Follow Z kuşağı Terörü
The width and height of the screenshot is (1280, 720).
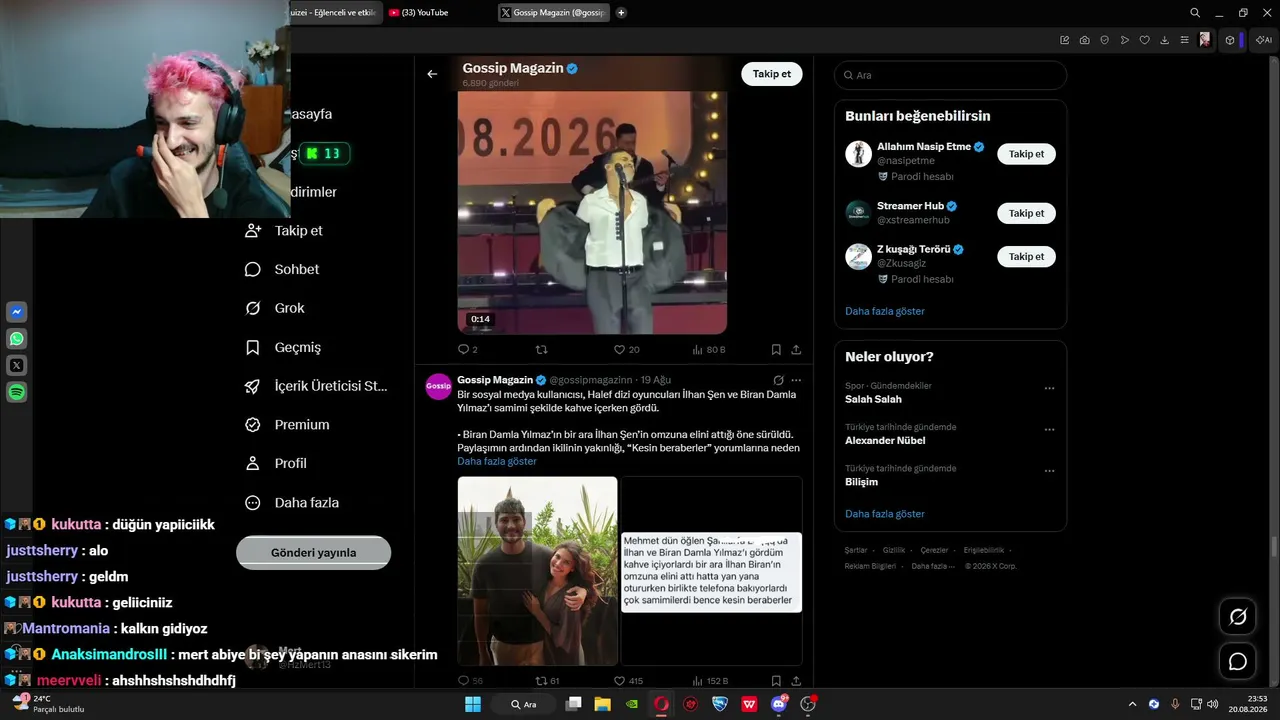[x=1026, y=257]
